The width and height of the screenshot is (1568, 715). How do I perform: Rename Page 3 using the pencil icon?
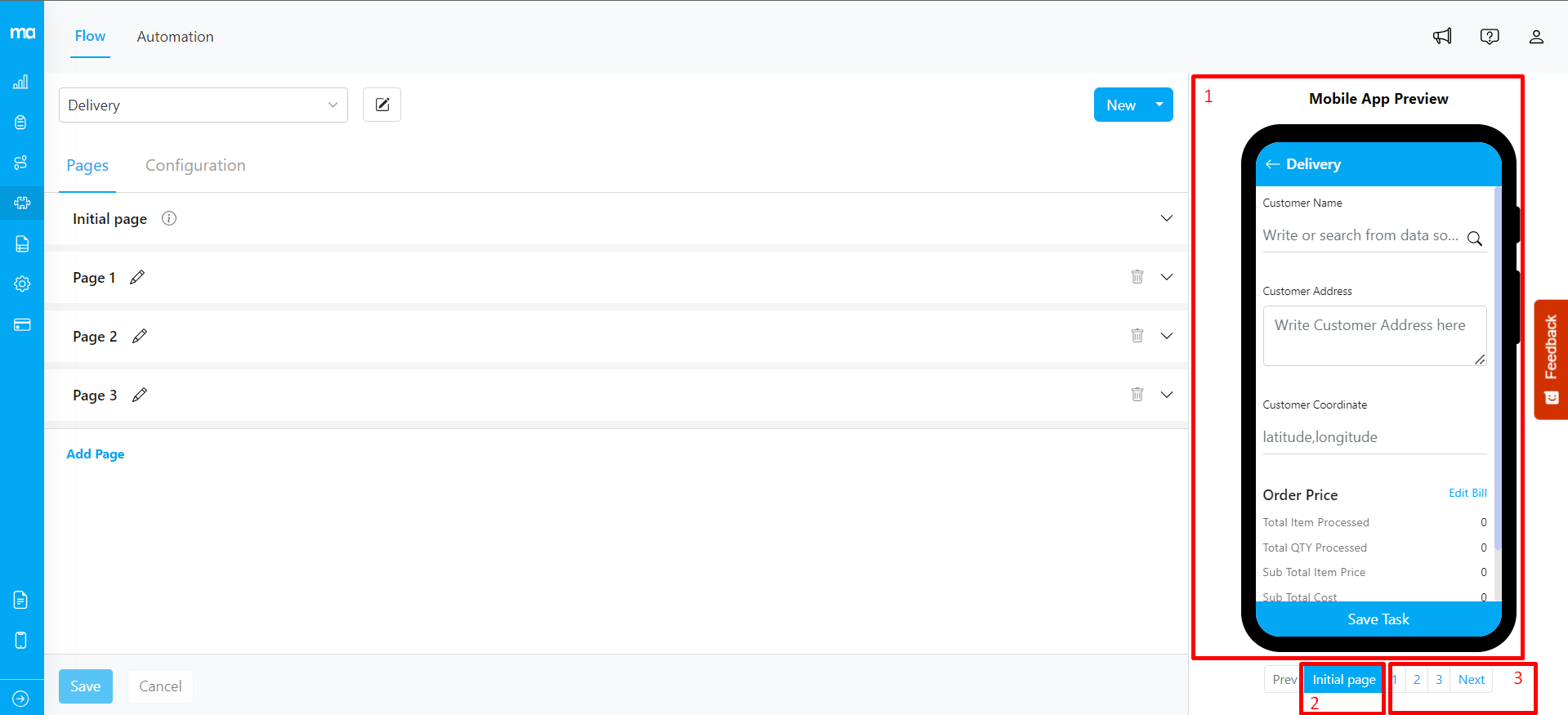click(140, 395)
